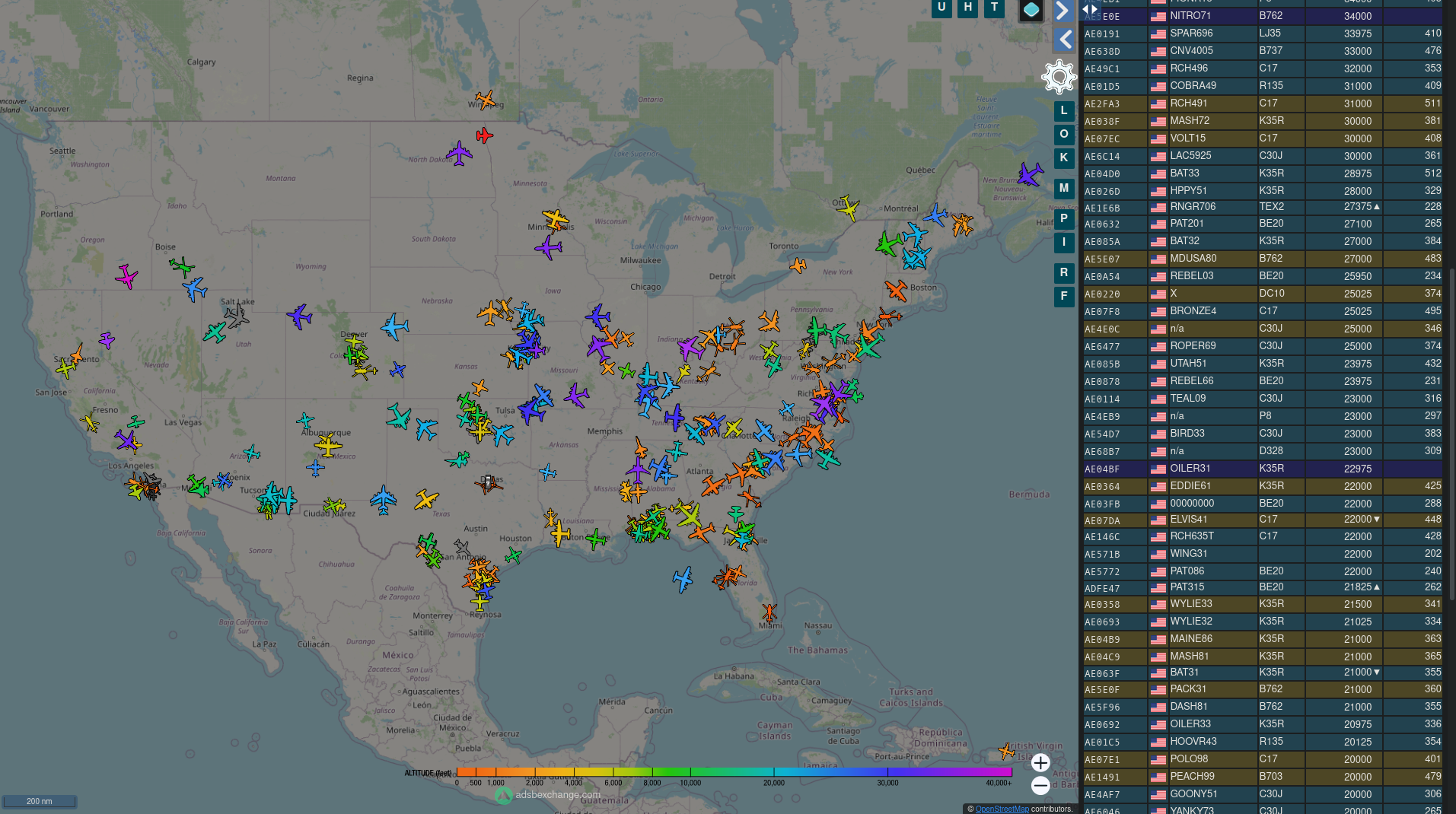Toggle the T button at top
The image size is (1456, 814).
[x=994, y=8]
